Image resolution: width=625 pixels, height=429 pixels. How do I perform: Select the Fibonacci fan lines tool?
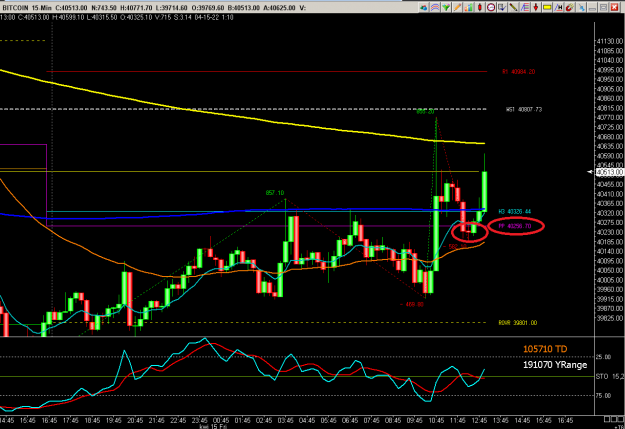tap(525, 7)
